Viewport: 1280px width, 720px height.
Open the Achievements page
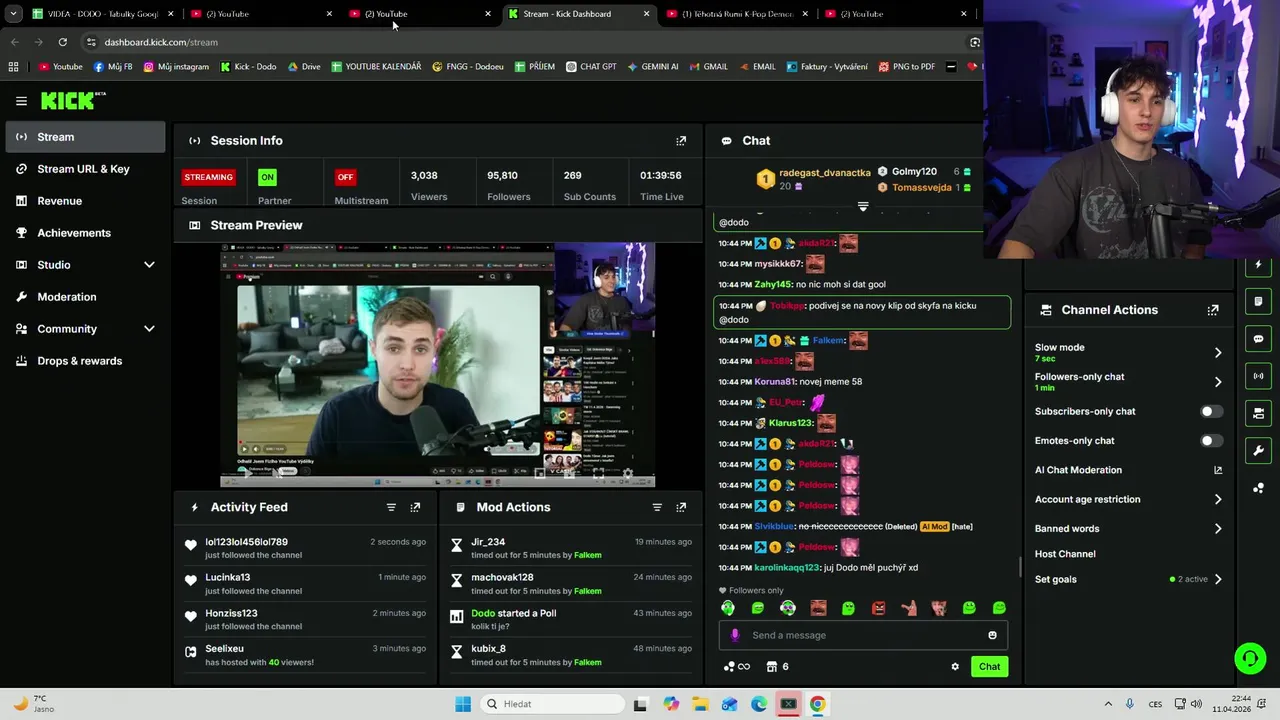(x=85, y=233)
